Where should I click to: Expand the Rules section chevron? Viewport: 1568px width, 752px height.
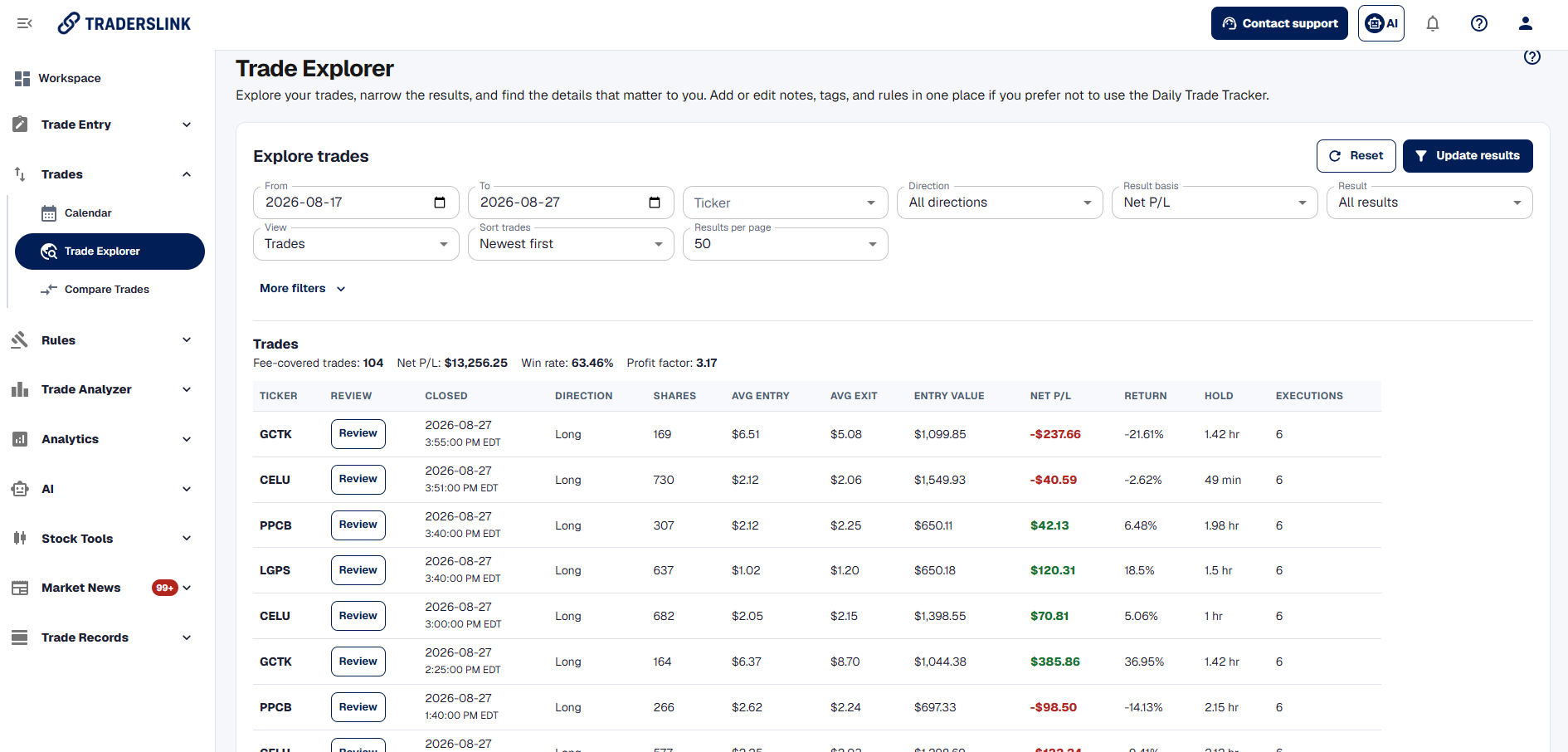point(187,339)
